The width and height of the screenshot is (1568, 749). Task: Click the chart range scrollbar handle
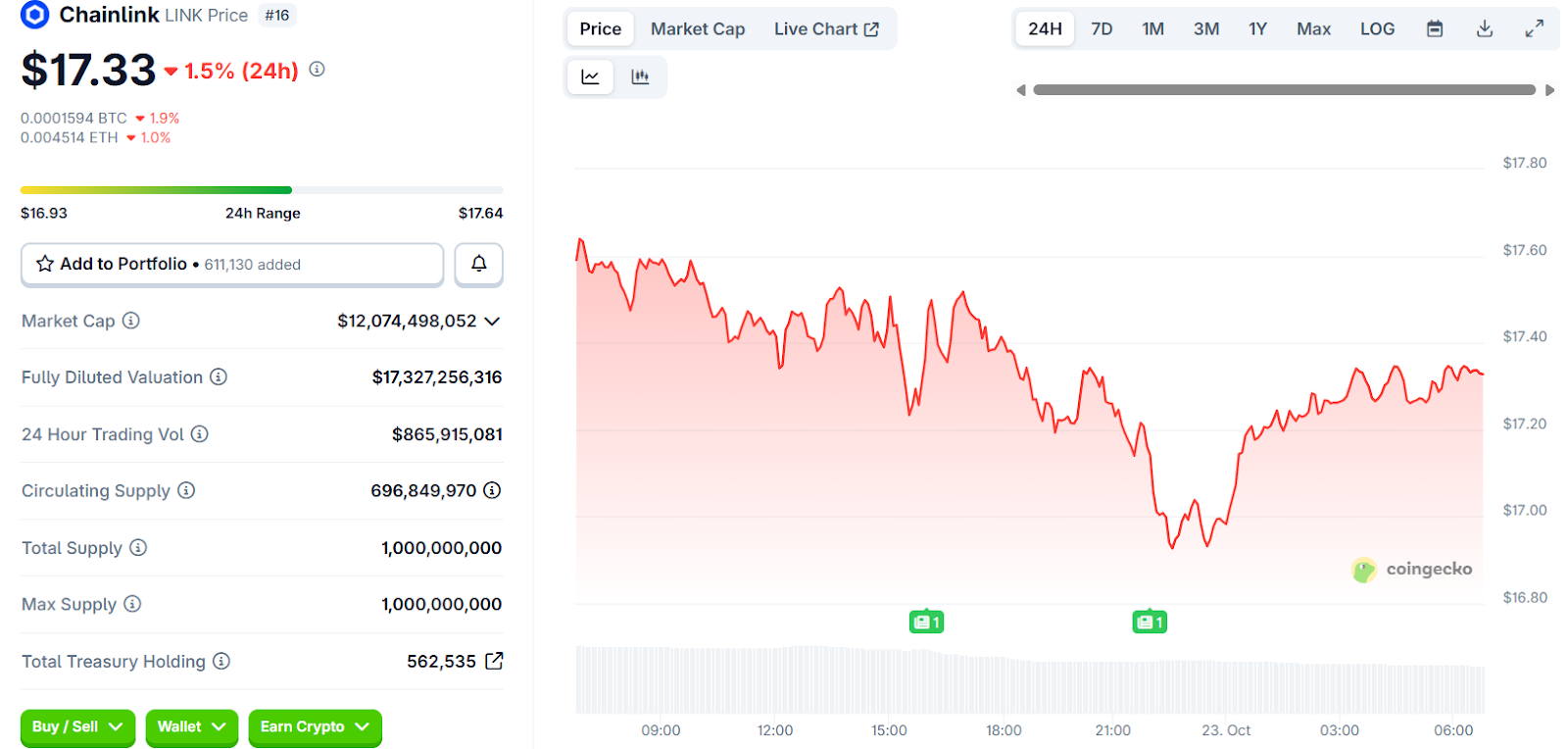coord(1284,90)
